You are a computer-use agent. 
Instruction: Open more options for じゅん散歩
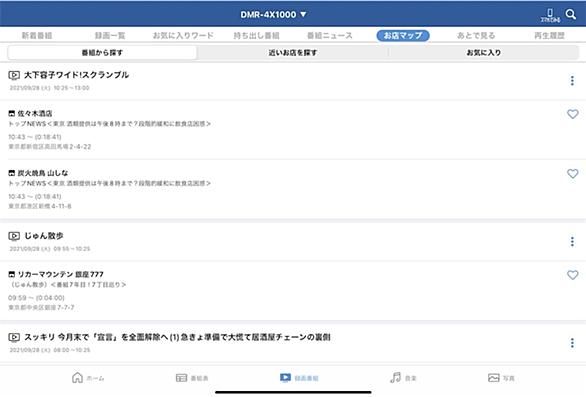572,241
